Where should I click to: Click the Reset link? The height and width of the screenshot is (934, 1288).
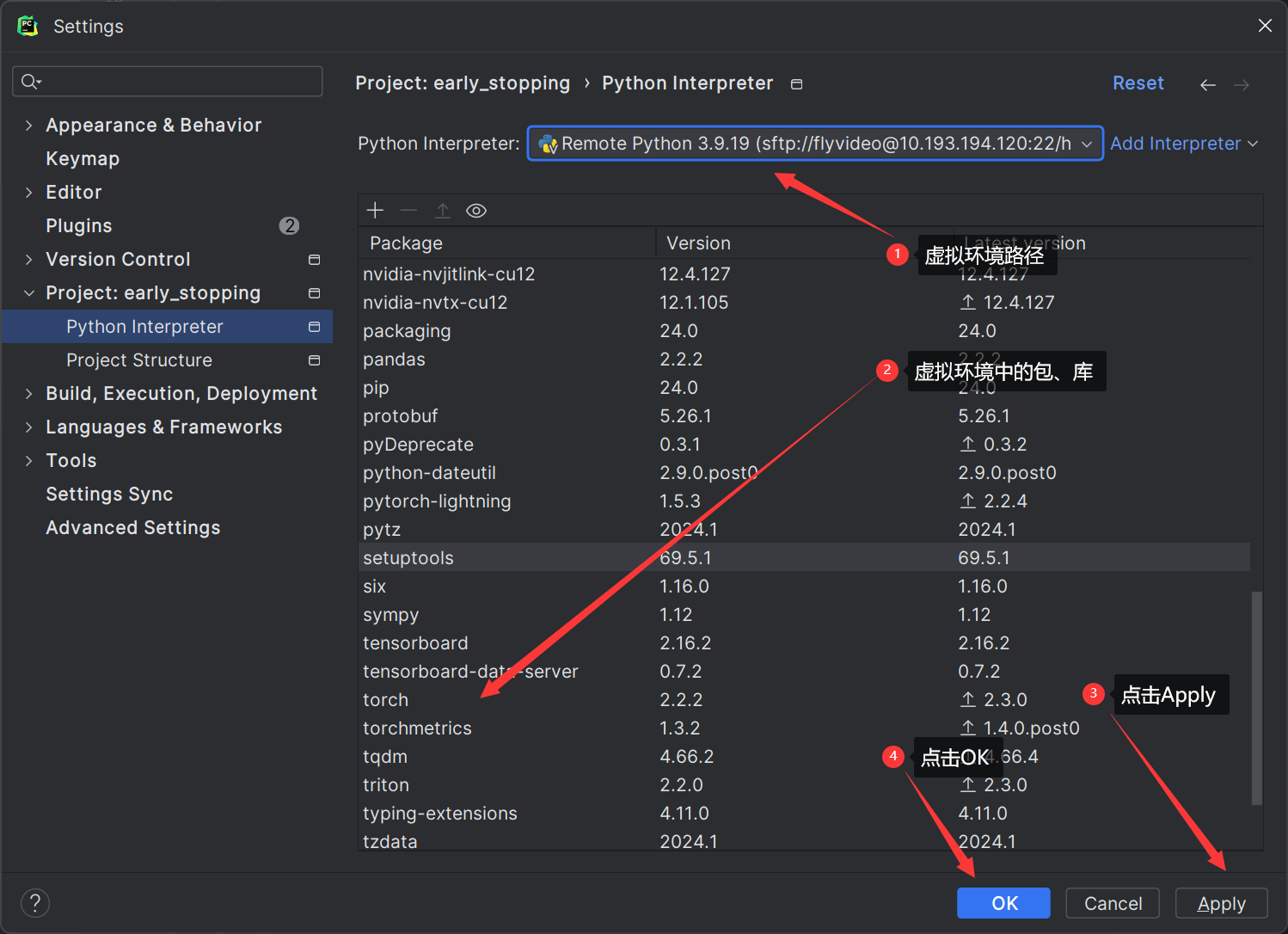coord(1138,83)
